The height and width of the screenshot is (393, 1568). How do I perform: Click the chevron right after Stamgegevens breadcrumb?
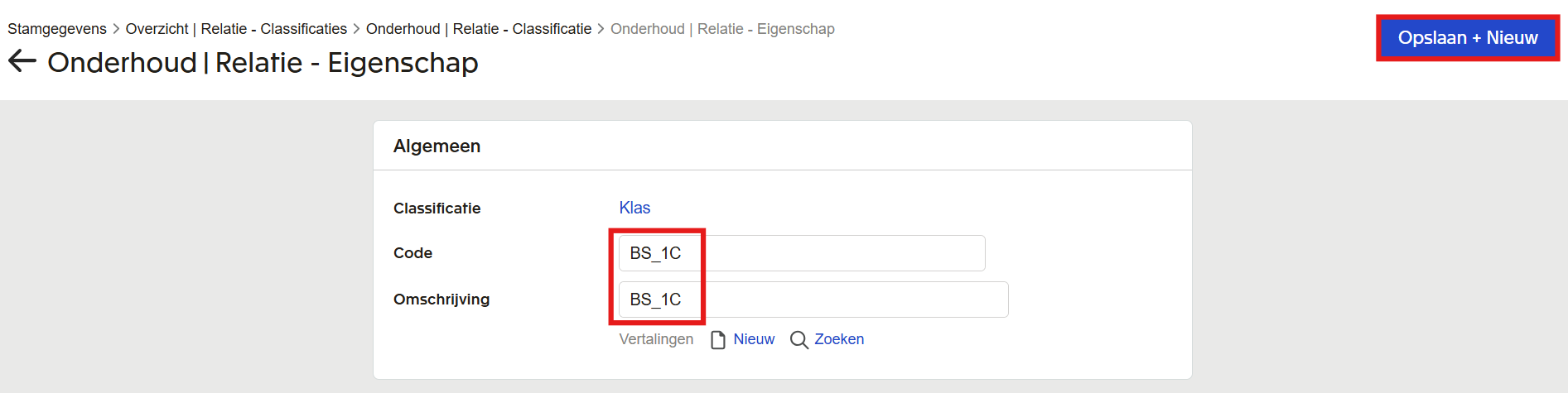pos(116,29)
